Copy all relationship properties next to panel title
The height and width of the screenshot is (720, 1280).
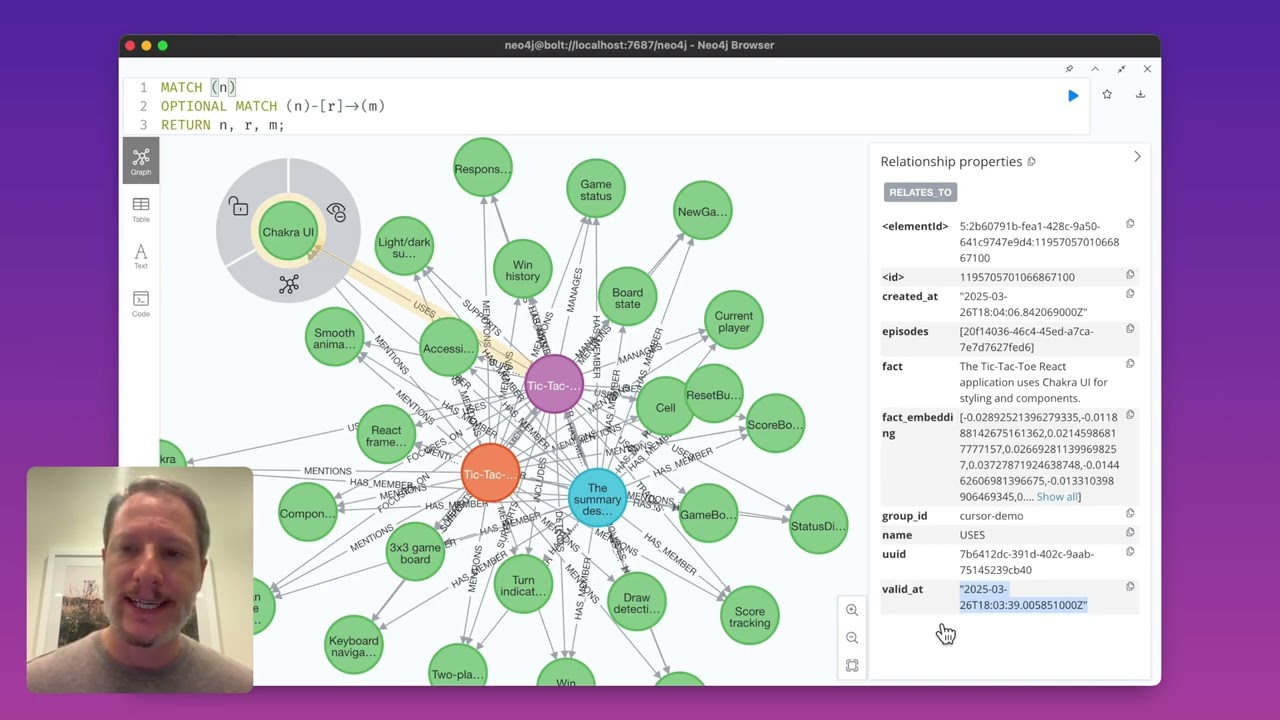(1031, 162)
